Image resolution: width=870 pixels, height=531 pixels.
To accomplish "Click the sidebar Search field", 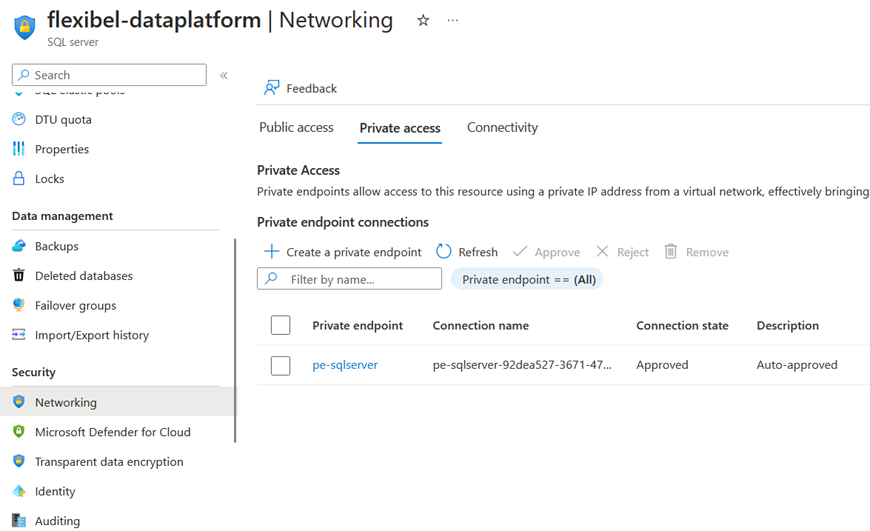I will tap(109, 75).
